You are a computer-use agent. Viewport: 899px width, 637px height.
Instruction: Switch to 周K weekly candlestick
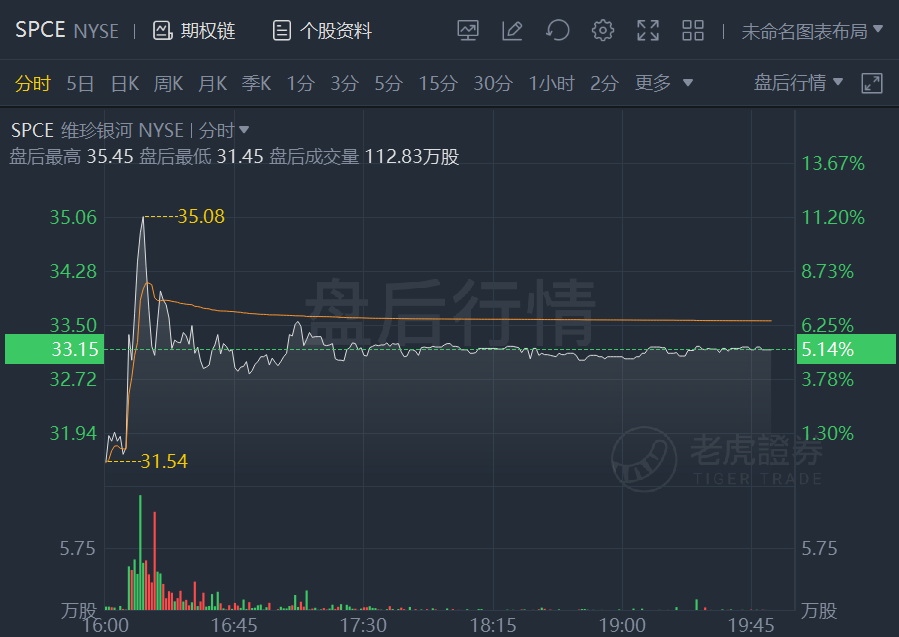pyautogui.click(x=168, y=84)
